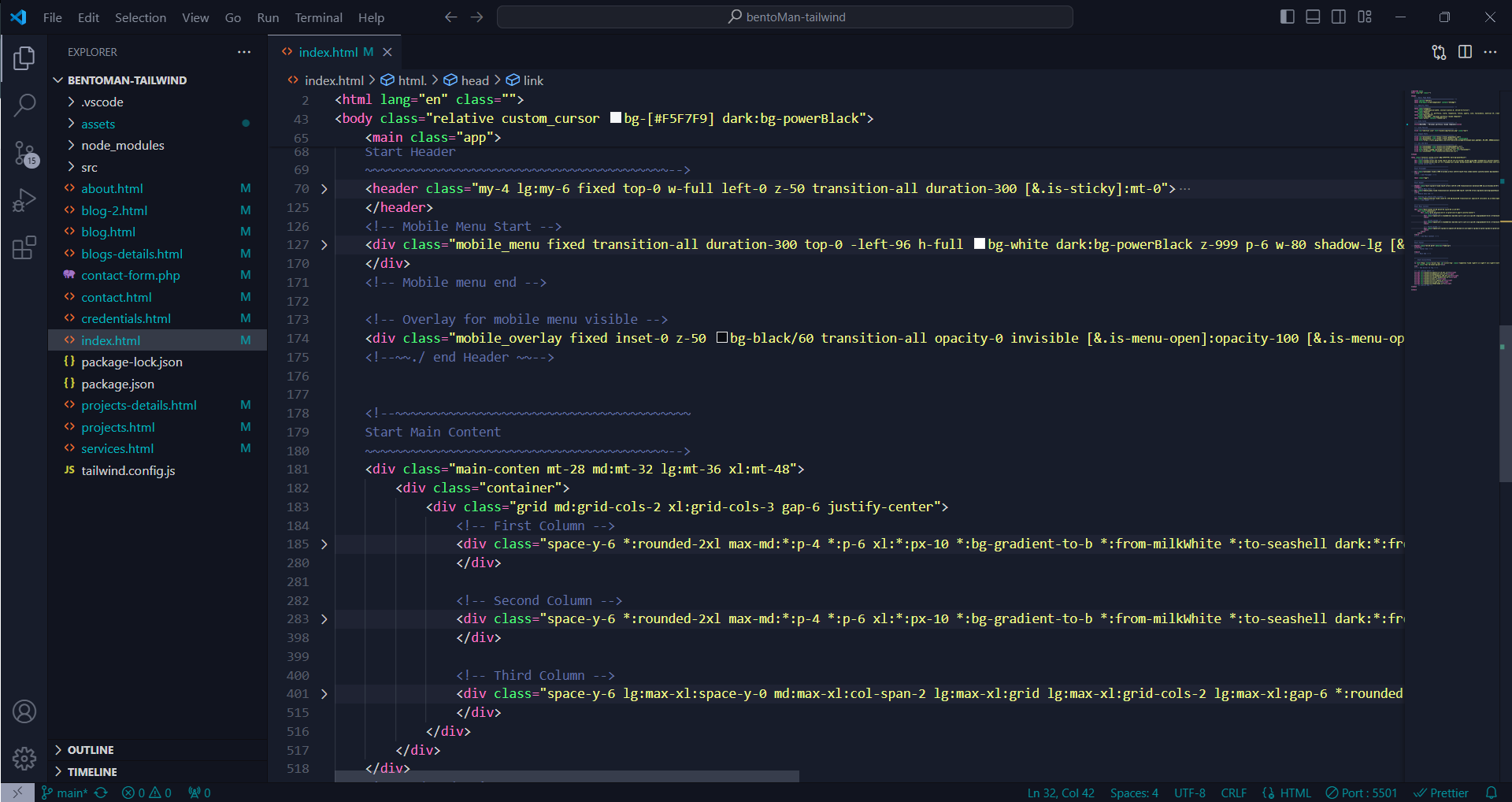Open notifications bell in status bar
This screenshot has width=1512, height=802.
(x=1491, y=793)
